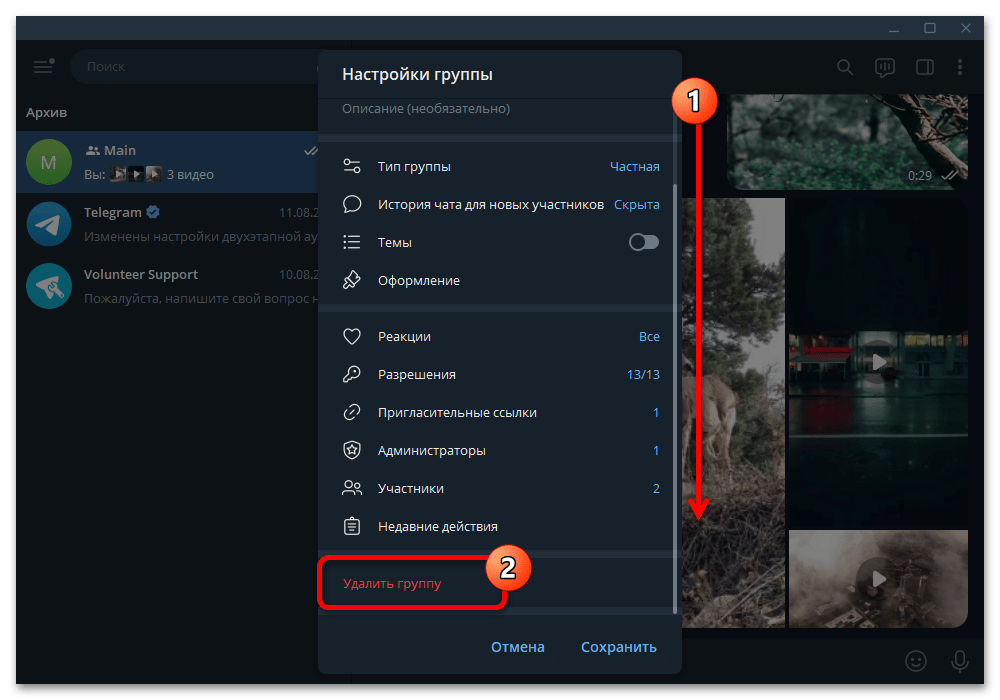Viewport: 1000px width, 700px height.
Task: Click the Отмена link
Action: click(x=517, y=646)
